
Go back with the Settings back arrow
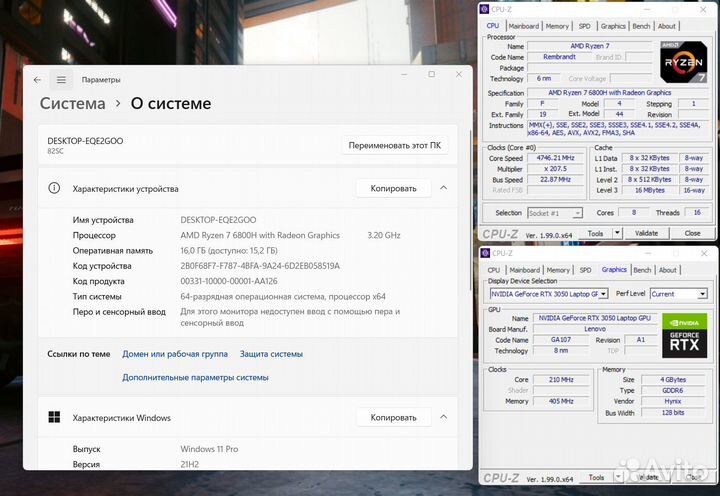(x=38, y=80)
